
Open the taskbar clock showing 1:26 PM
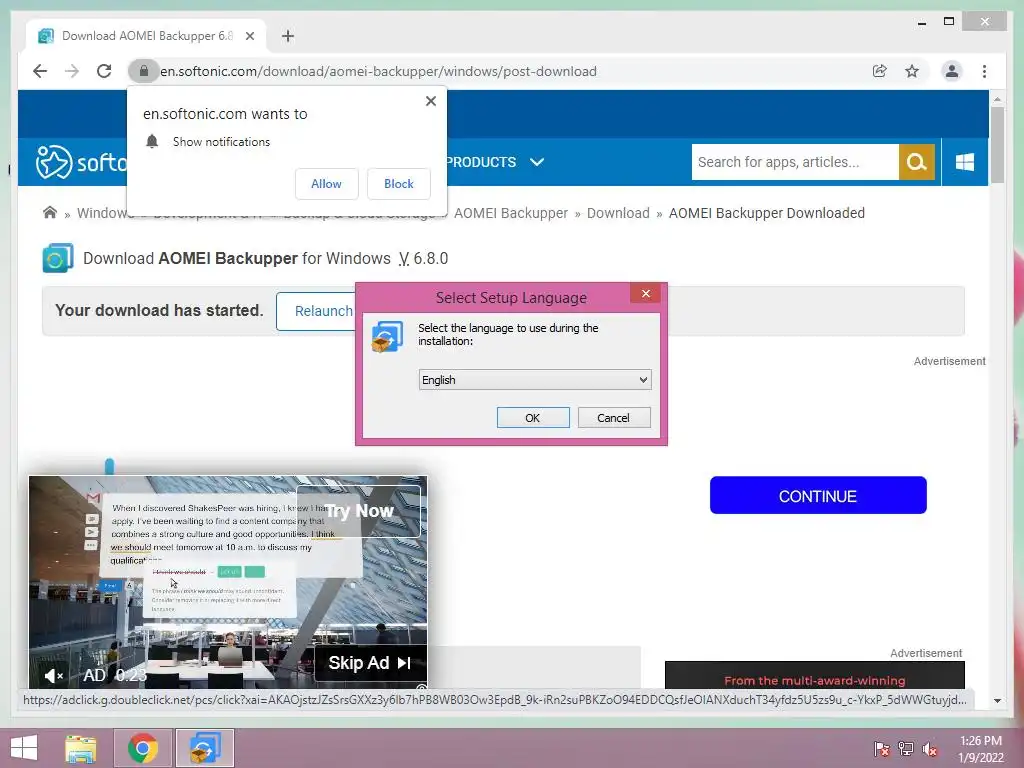tap(981, 749)
